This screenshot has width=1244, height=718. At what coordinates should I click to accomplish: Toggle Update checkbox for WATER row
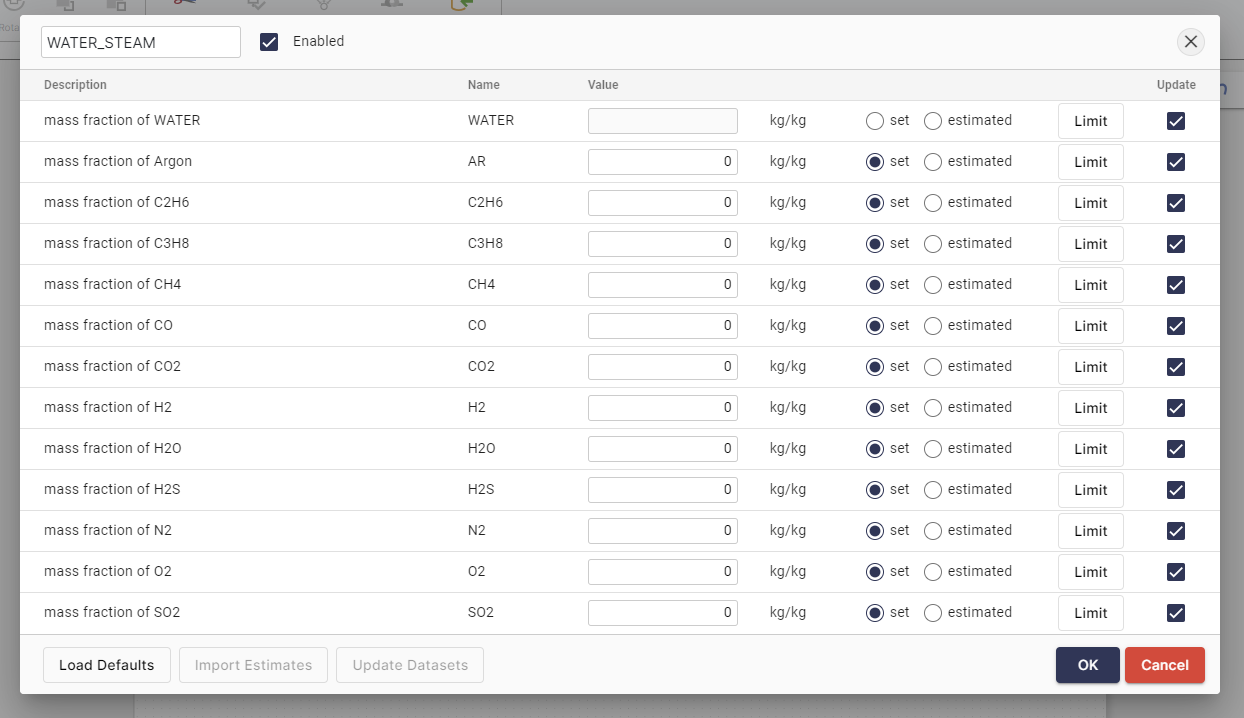1176,121
